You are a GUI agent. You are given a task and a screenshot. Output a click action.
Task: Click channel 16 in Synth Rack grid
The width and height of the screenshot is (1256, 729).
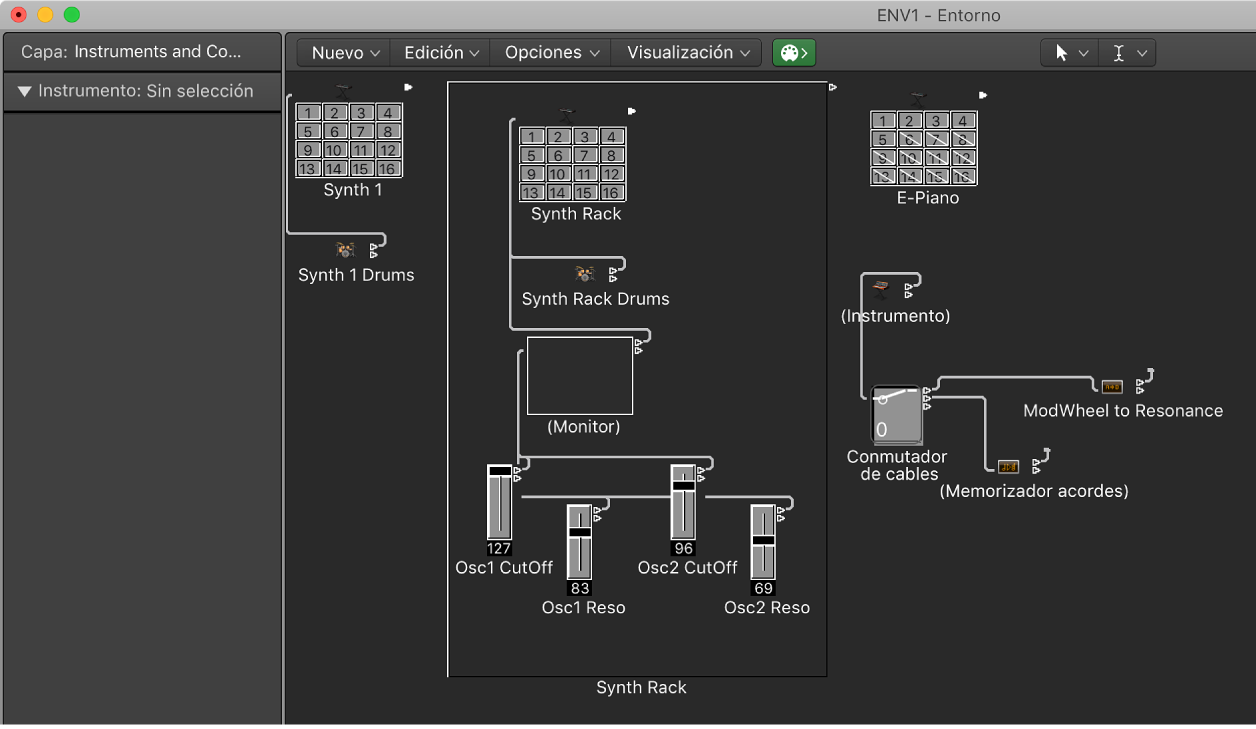611,193
